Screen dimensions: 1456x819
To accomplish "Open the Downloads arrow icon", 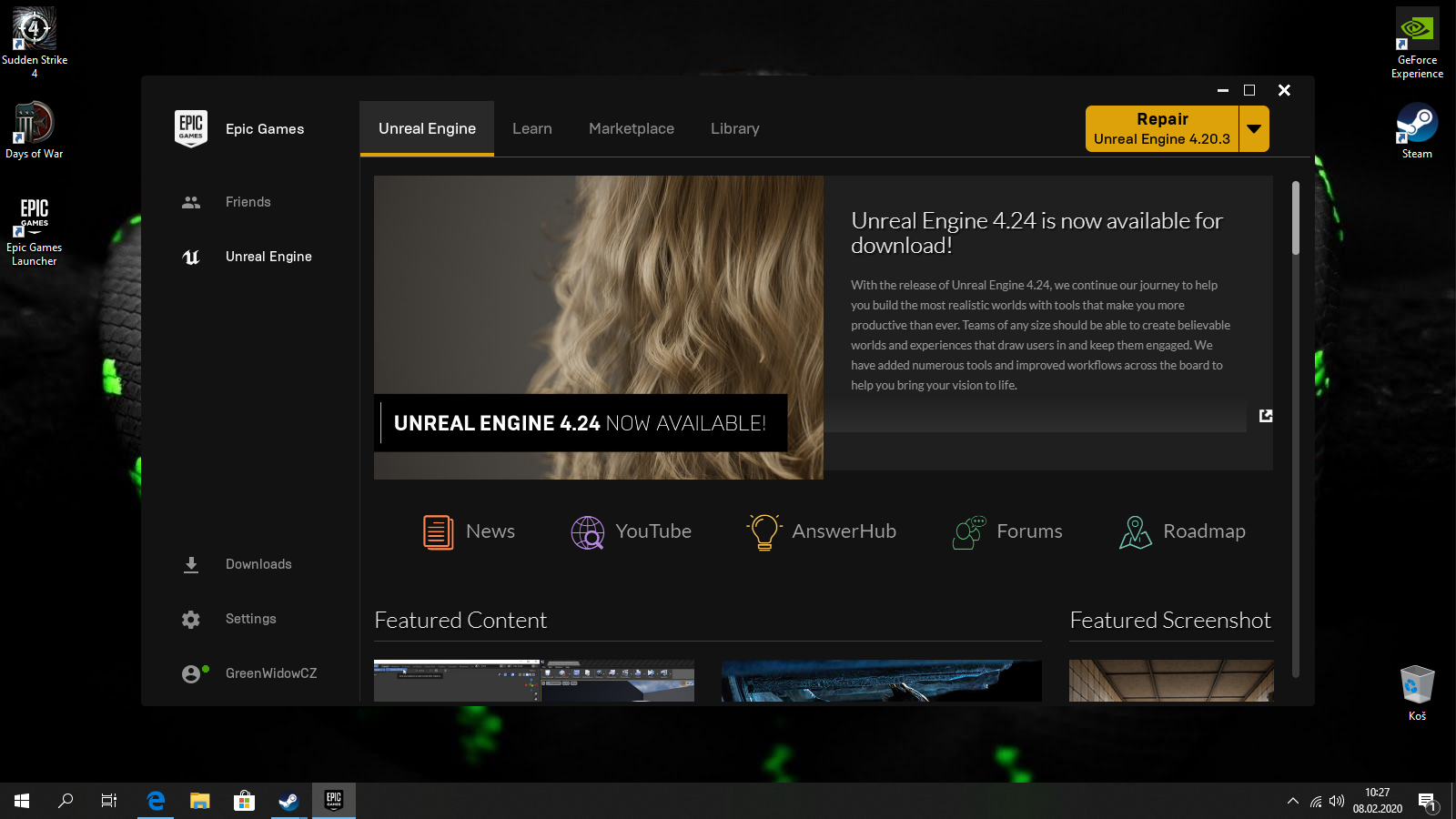I will 191,564.
